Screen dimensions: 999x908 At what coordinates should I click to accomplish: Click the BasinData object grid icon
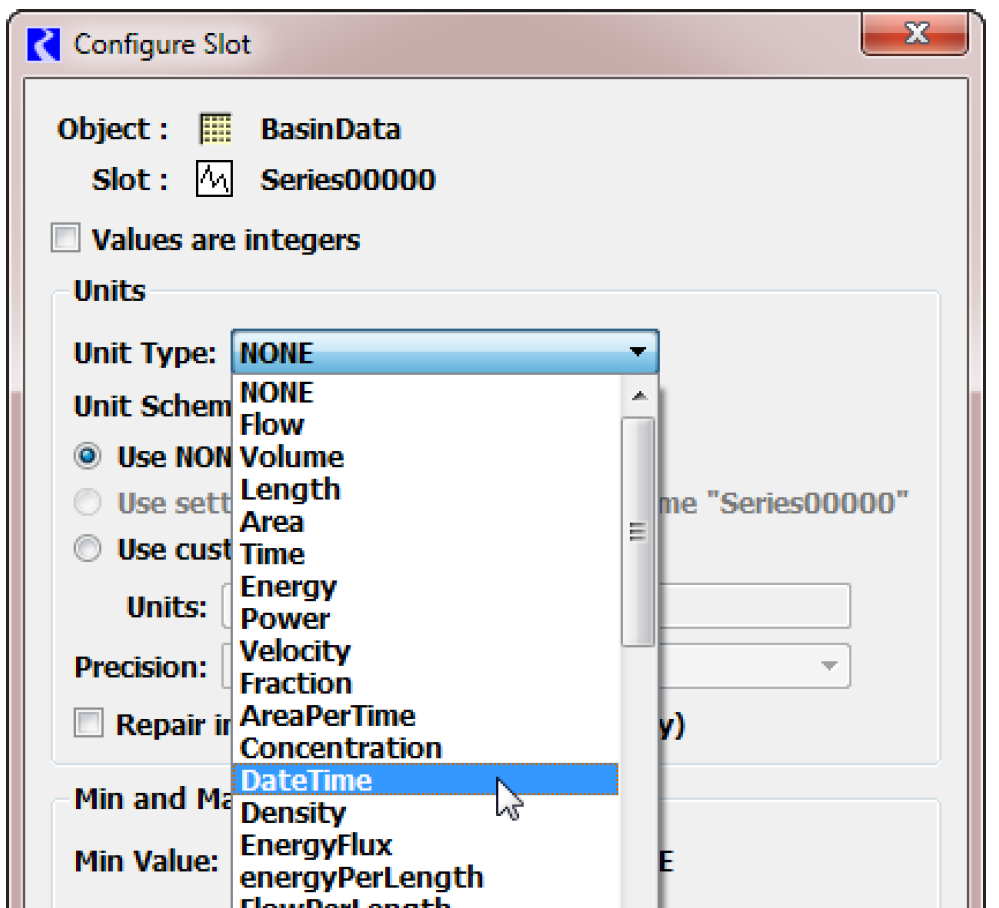tap(214, 129)
